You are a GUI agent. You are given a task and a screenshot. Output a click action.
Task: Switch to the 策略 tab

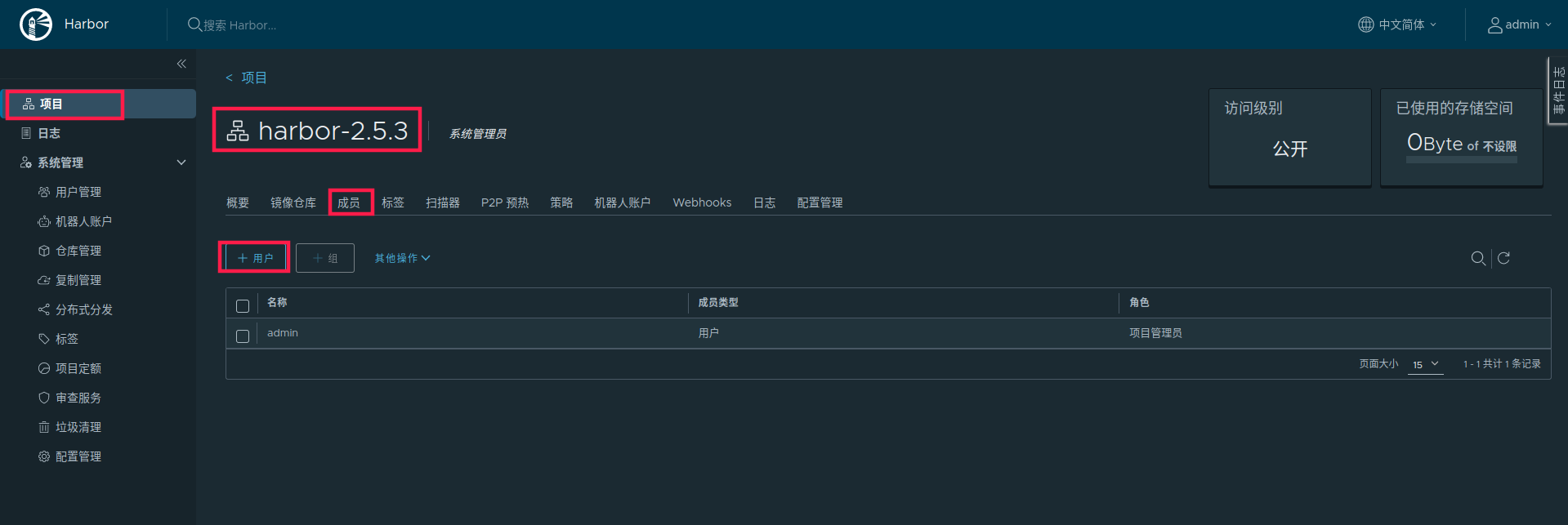(561, 202)
